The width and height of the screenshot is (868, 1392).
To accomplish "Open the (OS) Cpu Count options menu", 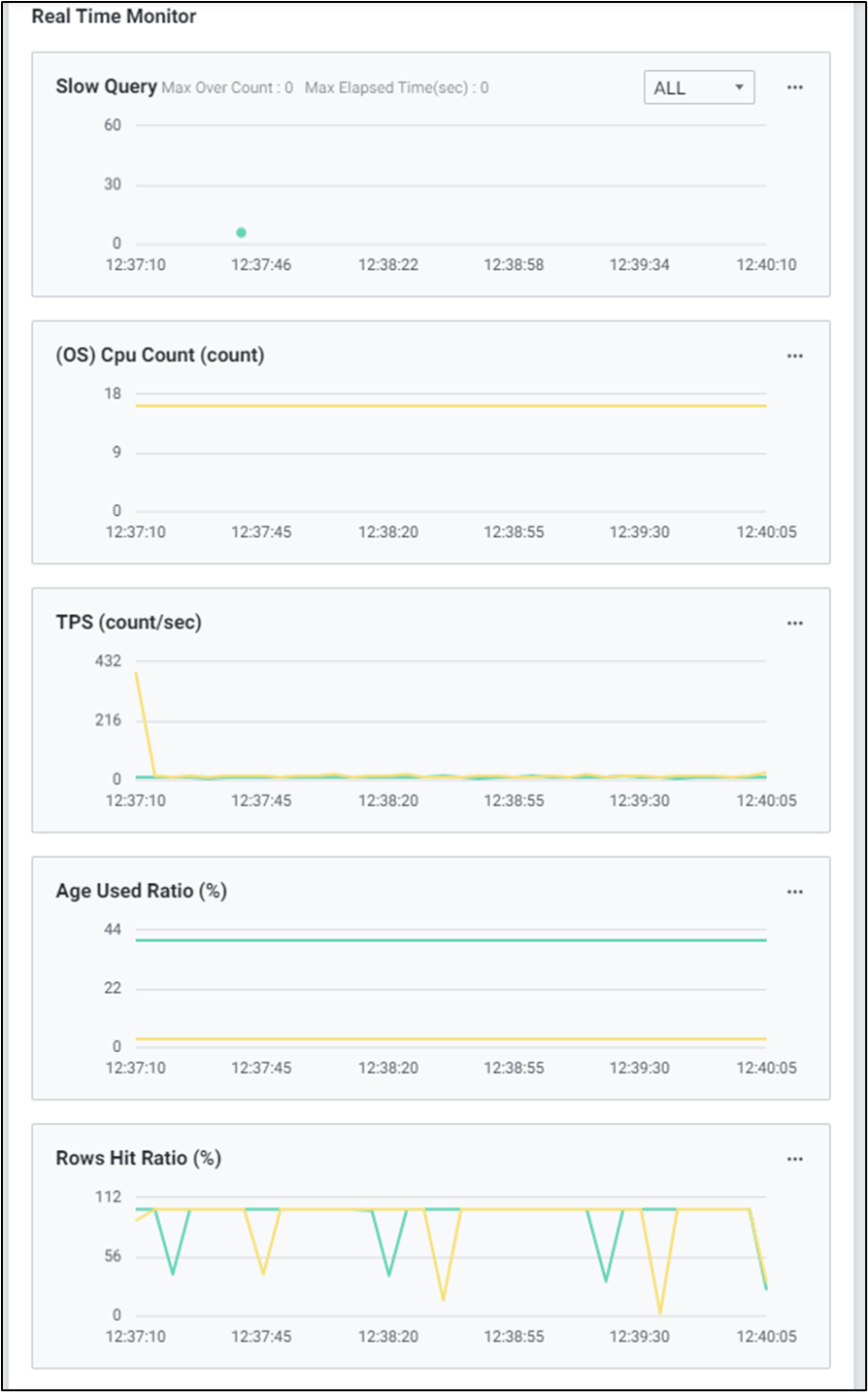I will coord(794,356).
